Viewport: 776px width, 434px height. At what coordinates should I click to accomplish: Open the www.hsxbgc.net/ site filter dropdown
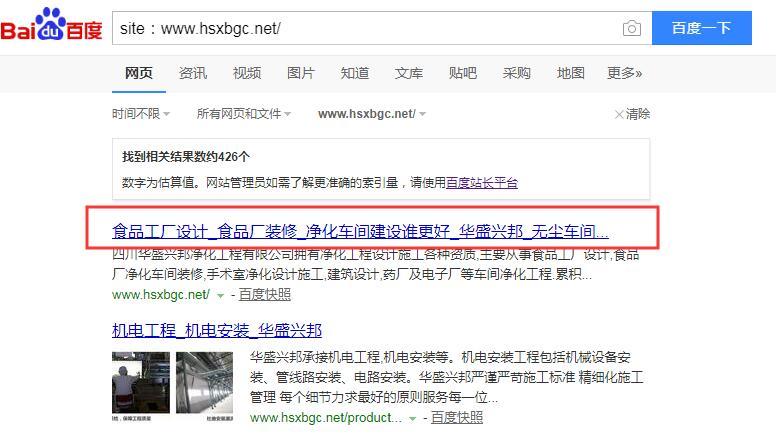pos(372,114)
